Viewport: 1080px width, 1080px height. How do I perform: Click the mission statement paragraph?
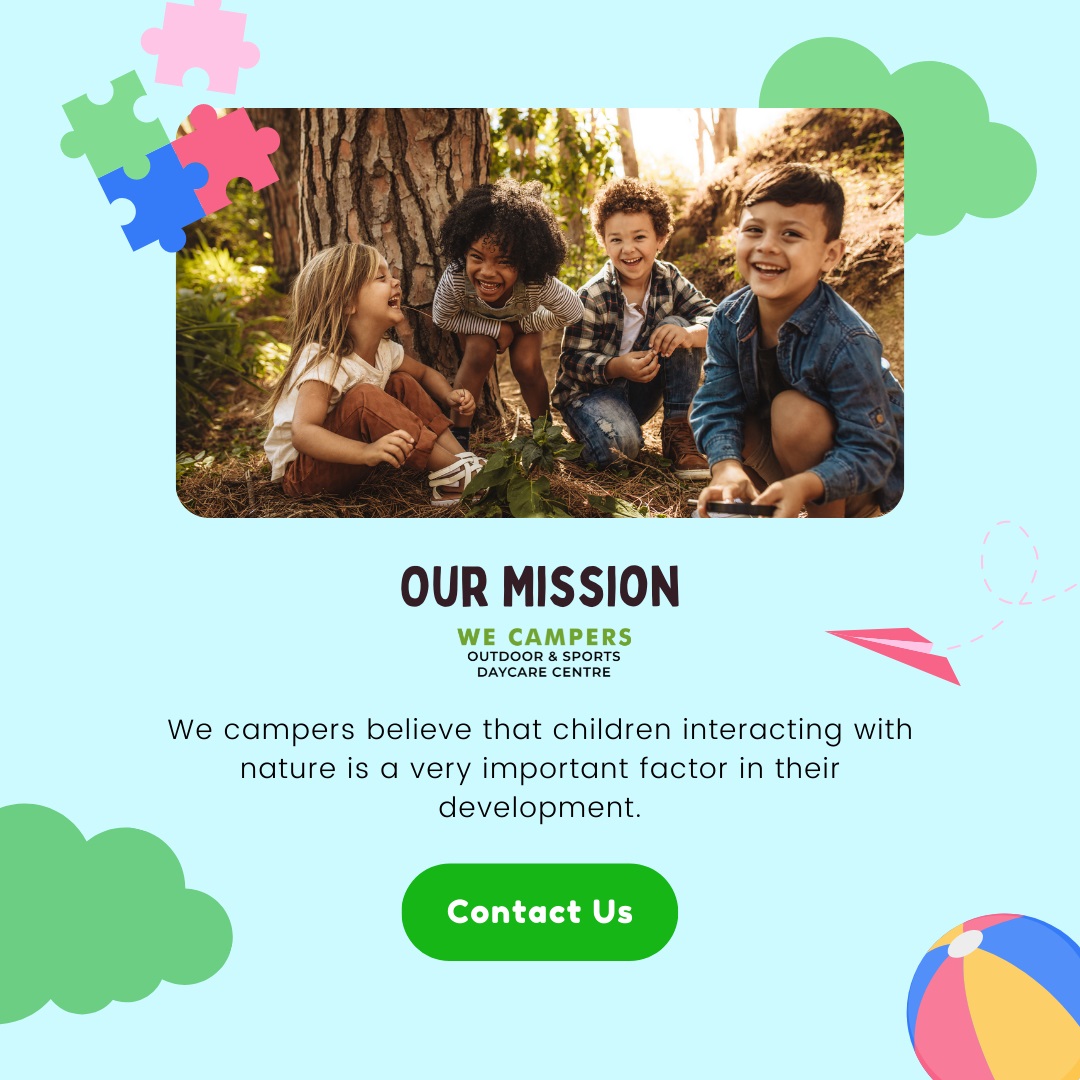(540, 768)
